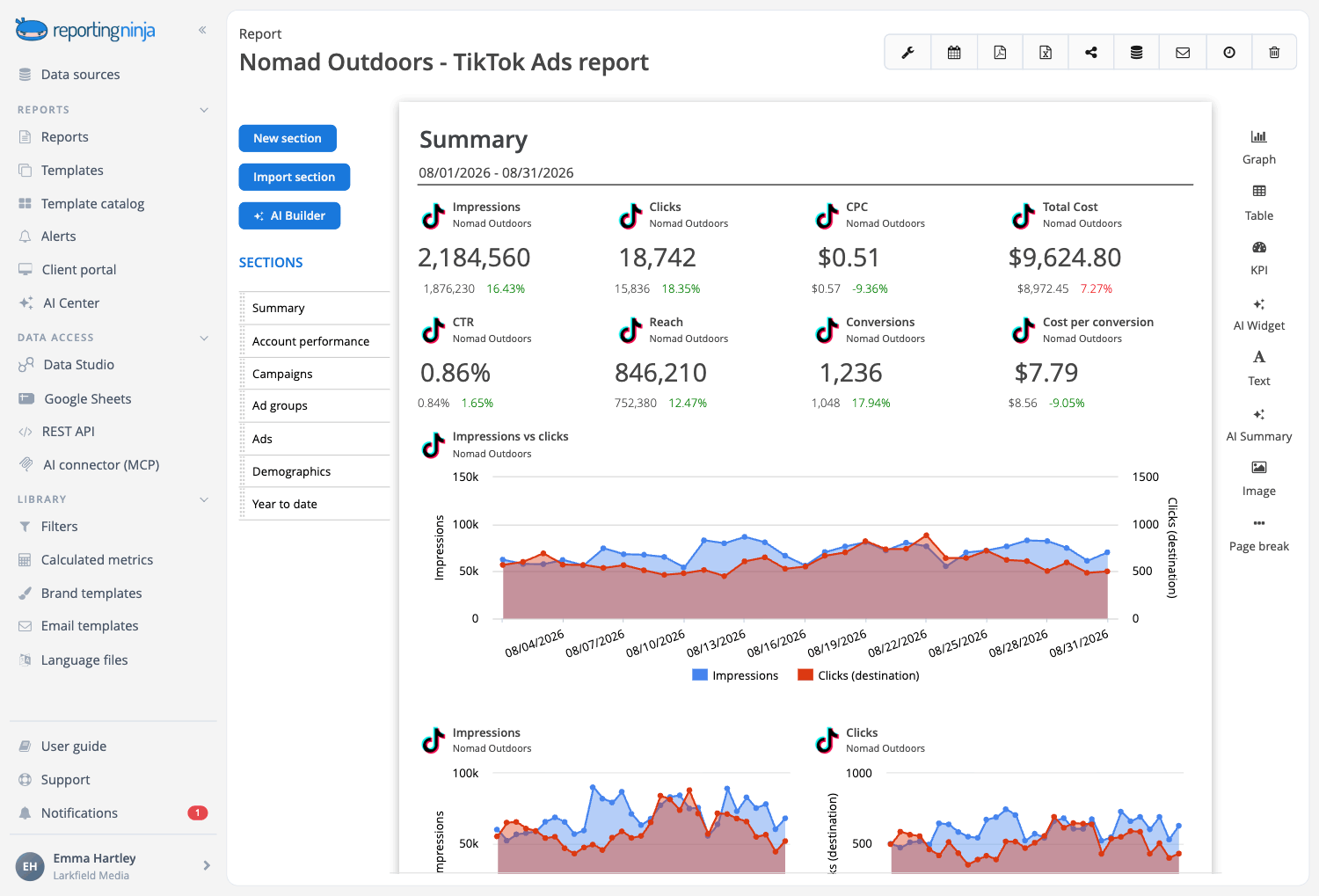Open the calendar date range picker
Screen dimensions: 1319x896
(x=954, y=53)
